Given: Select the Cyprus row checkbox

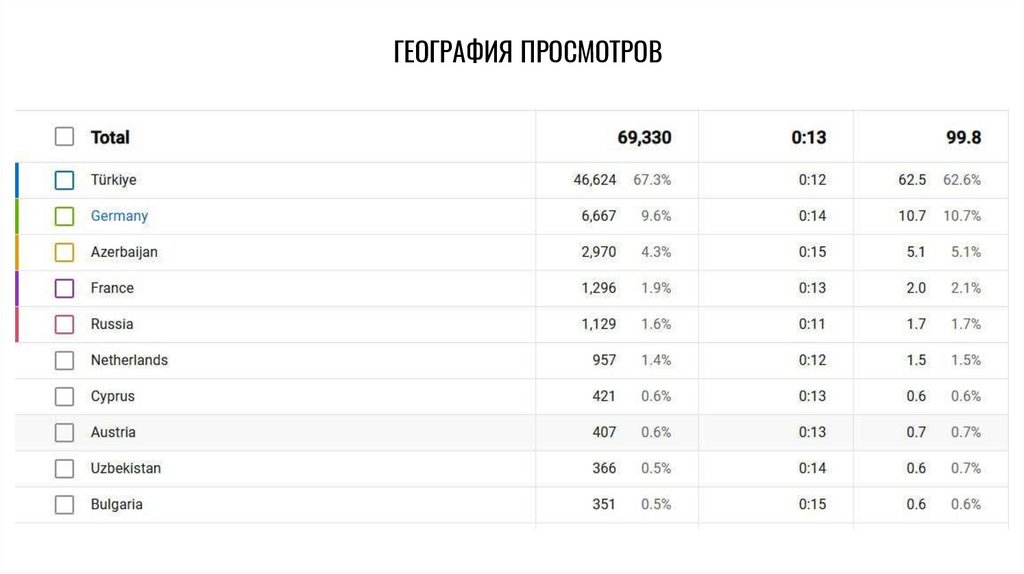Looking at the screenshot, I should tap(65, 396).
